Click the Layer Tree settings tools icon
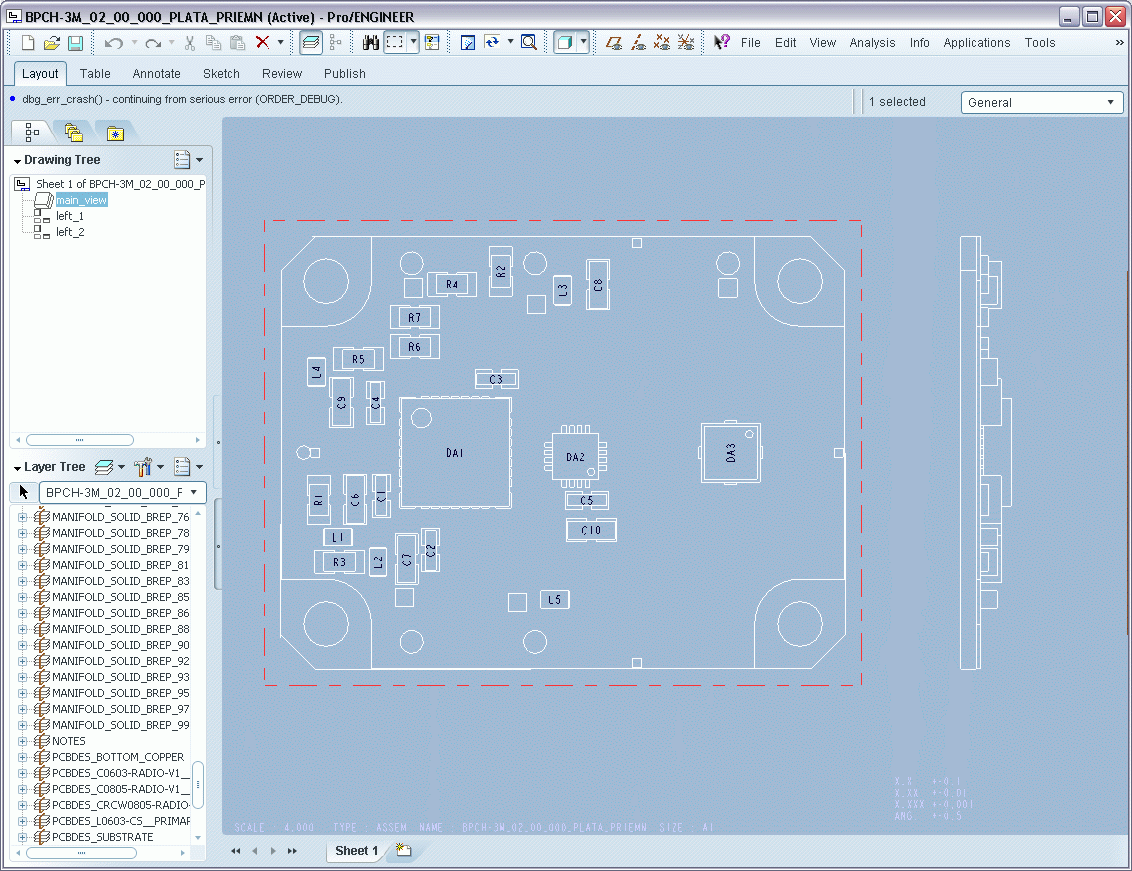Image resolution: width=1132 pixels, height=871 pixels. click(142, 467)
